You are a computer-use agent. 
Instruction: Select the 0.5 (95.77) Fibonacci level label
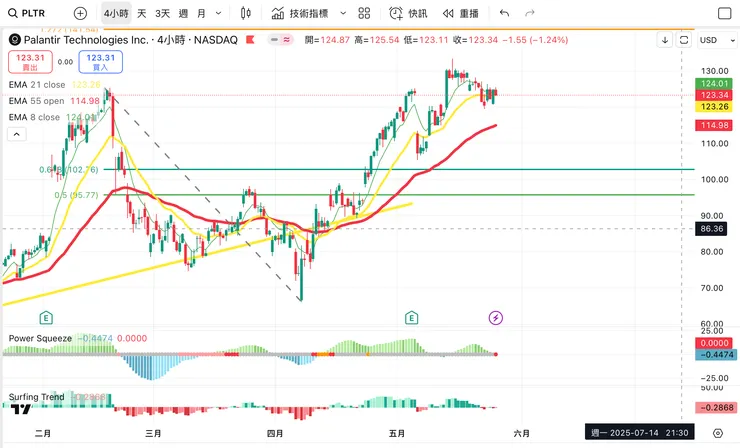(76, 194)
